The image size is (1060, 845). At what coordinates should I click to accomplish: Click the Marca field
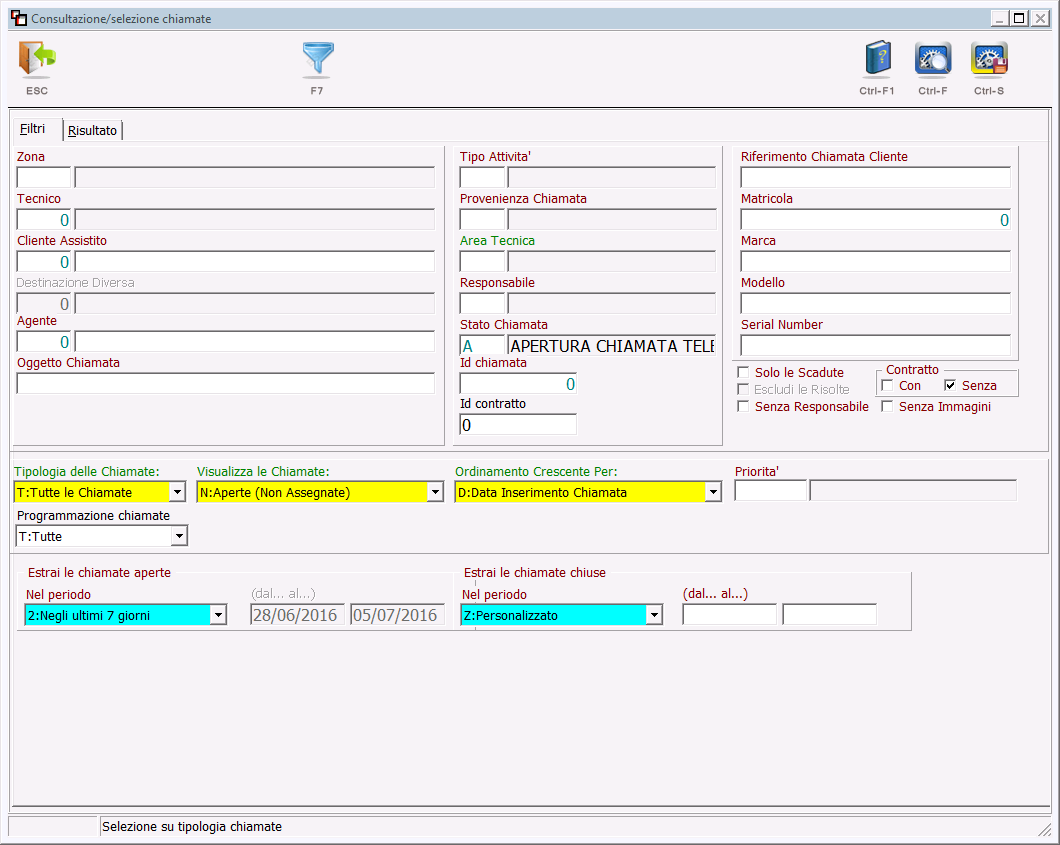click(875, 262)
